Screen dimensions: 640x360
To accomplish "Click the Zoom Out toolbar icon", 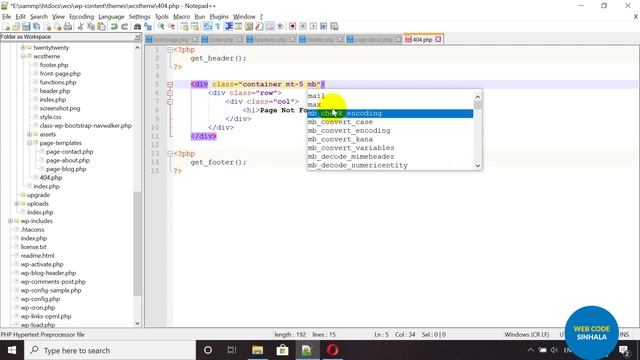I will 172,27.
